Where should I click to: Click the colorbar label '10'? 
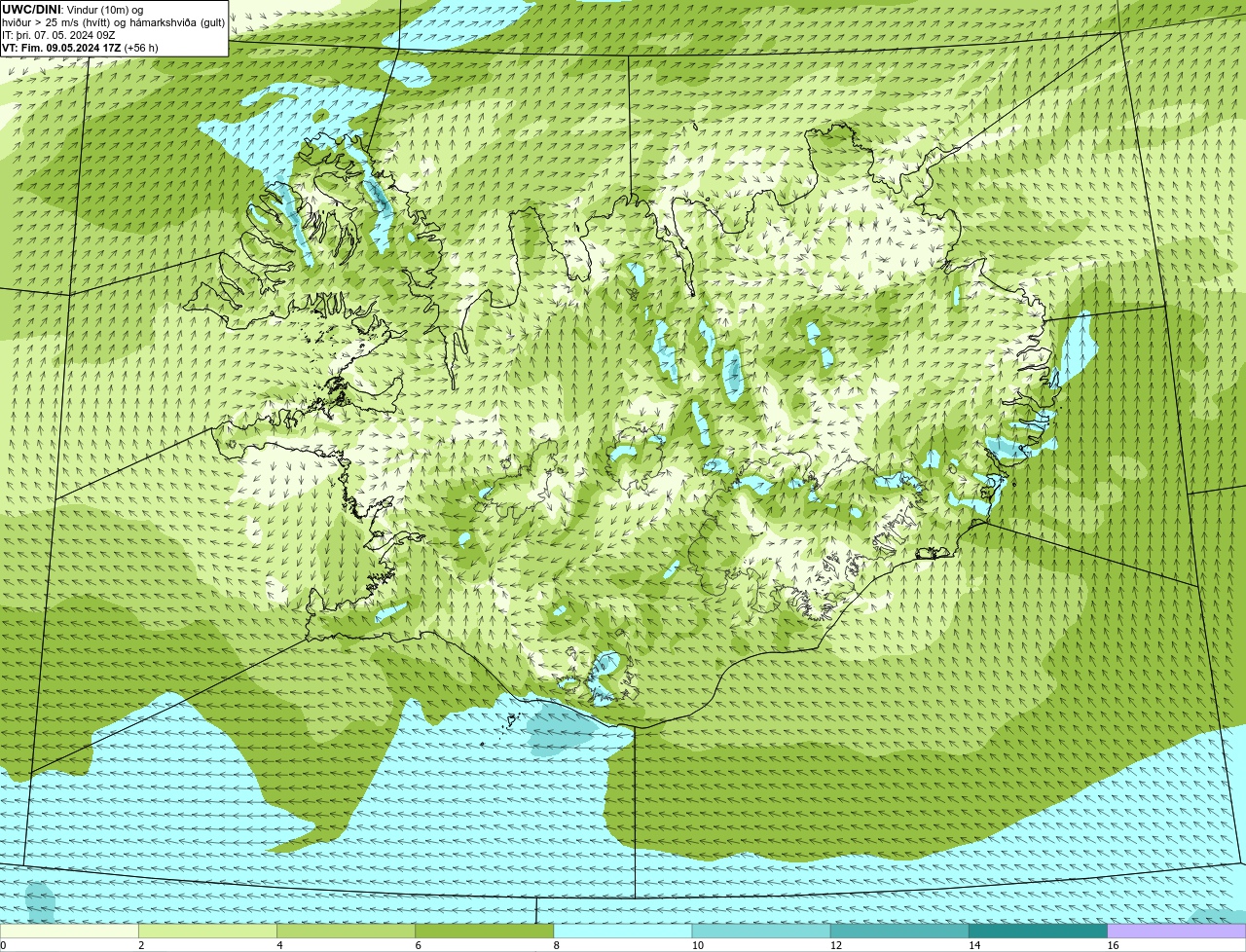coord(698,945)
